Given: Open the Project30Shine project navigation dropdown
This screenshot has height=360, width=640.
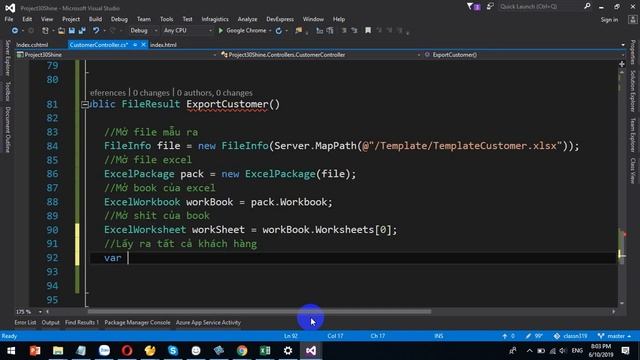Looking at the screenshot, I should pyautogui.click(x=116, y=55).
